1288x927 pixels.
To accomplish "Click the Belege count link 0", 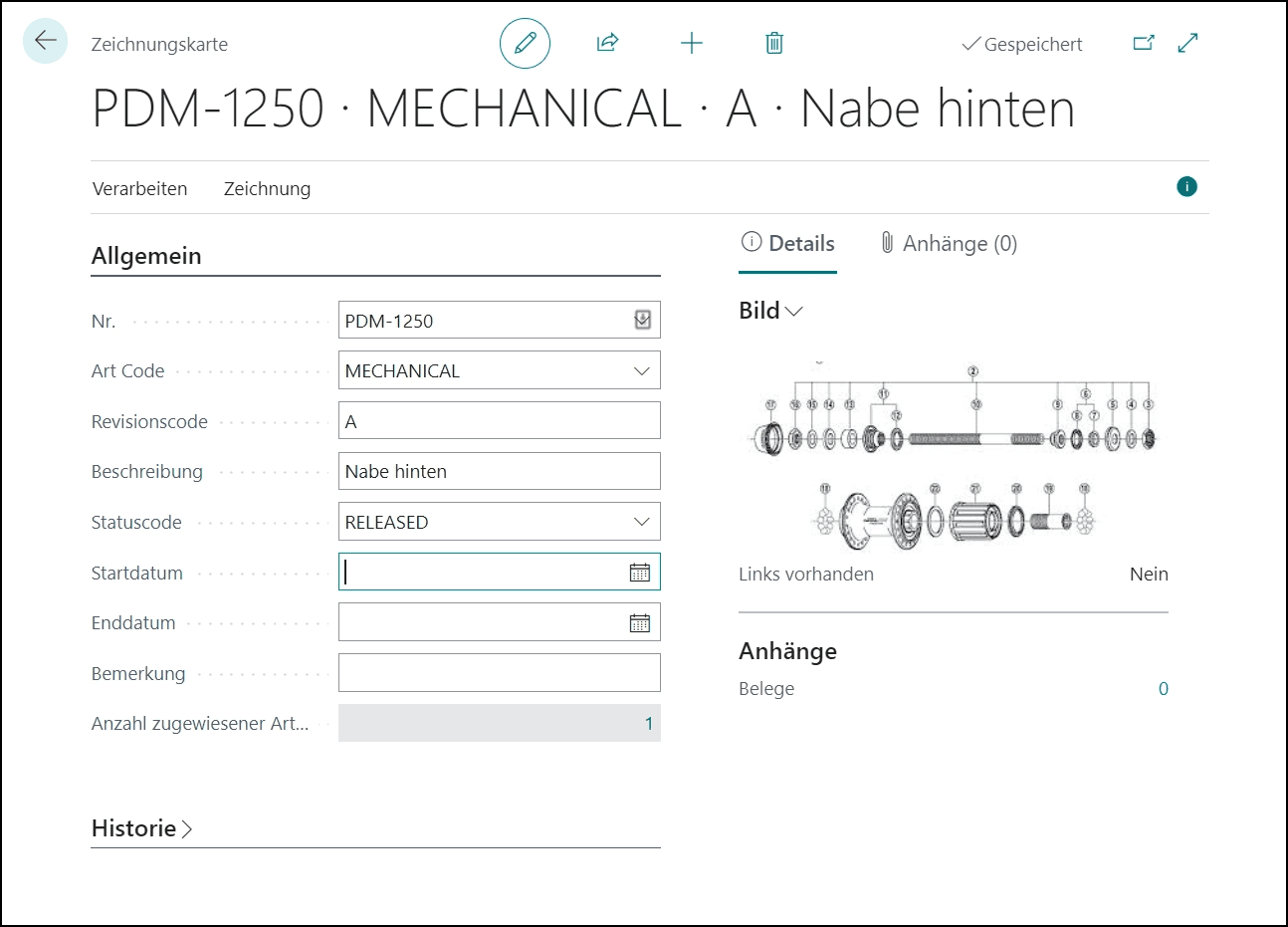I will coord(1163,689).
